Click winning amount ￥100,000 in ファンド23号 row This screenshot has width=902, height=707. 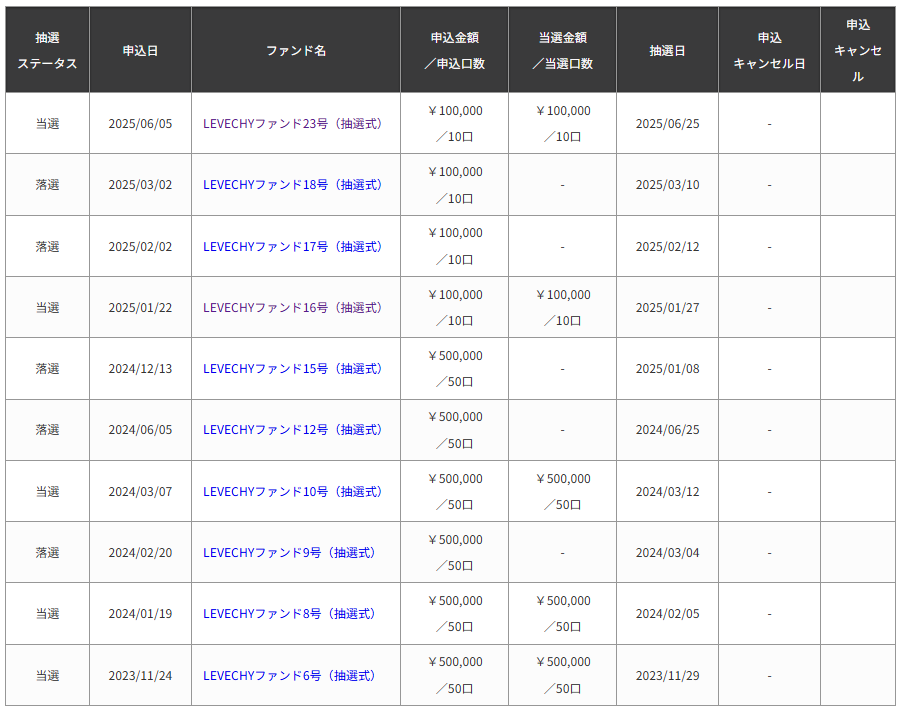[563, 110]
